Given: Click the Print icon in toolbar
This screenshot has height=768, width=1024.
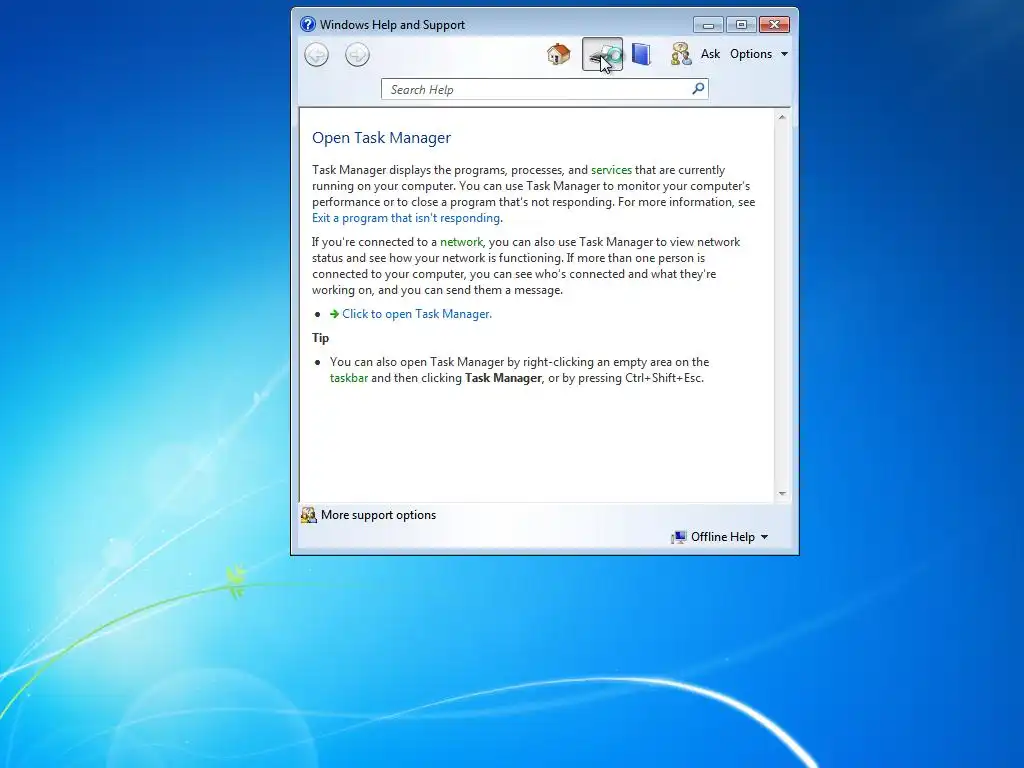Looking at the screenshot, I should coord(602,54).
